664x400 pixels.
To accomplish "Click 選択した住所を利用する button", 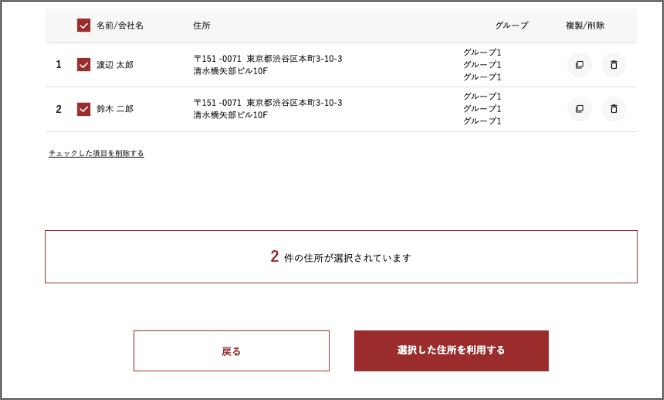I will click(451, 350).
